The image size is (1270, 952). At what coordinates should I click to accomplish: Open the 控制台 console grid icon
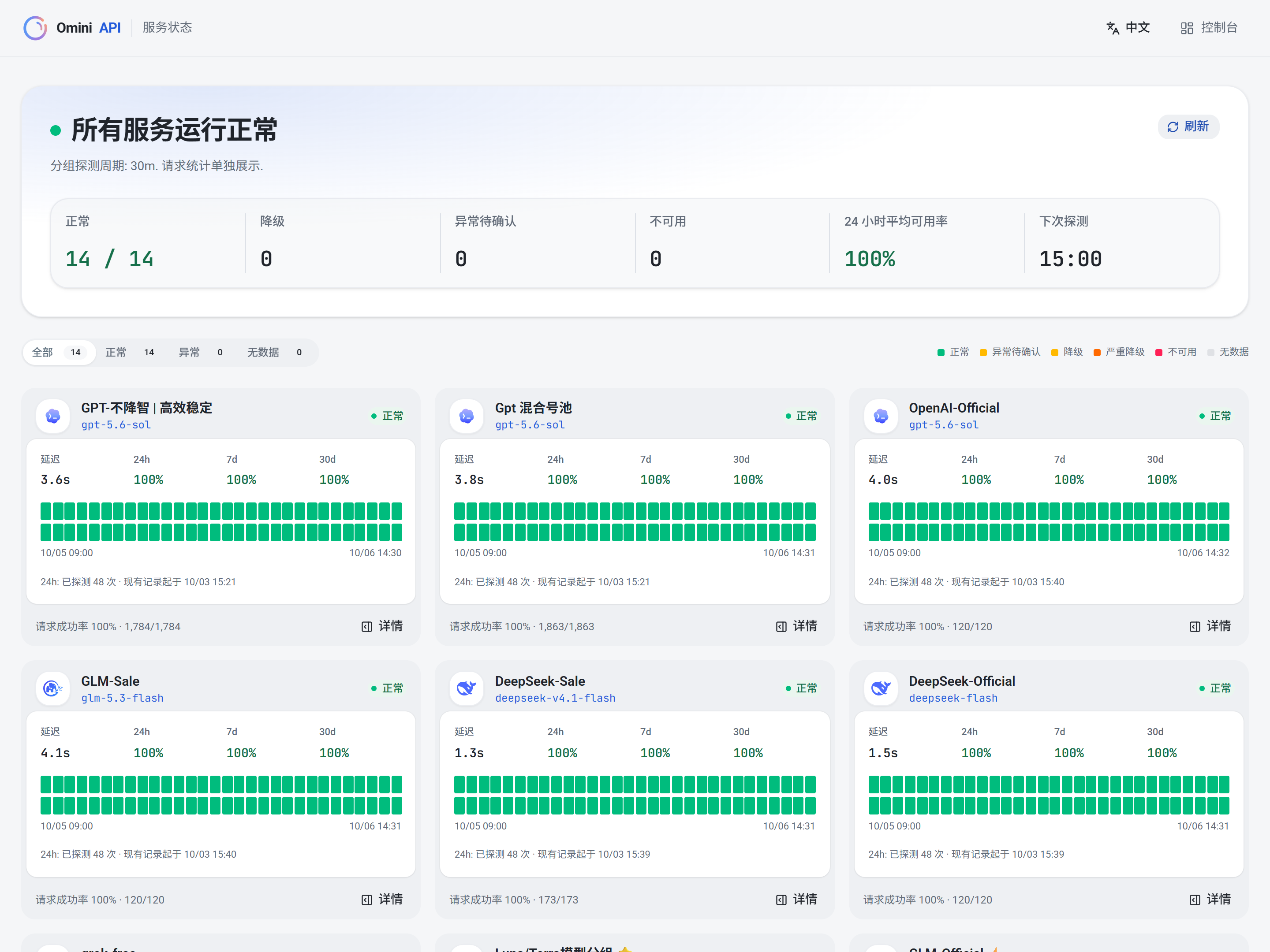tap(1187, 27)
